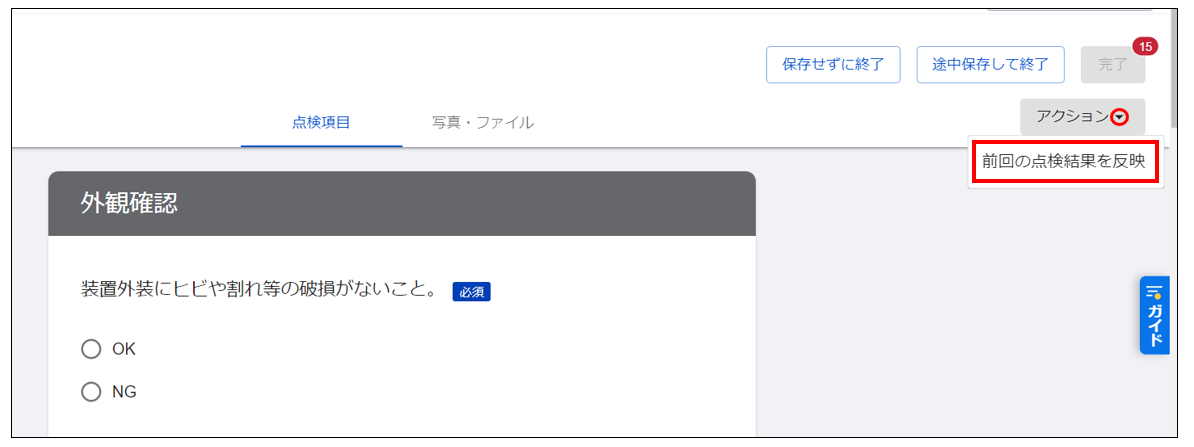Click the blue 必須 required badge
Image resolution: width=1194 pixels, height=447 pixels.
(x=471, y=292)
